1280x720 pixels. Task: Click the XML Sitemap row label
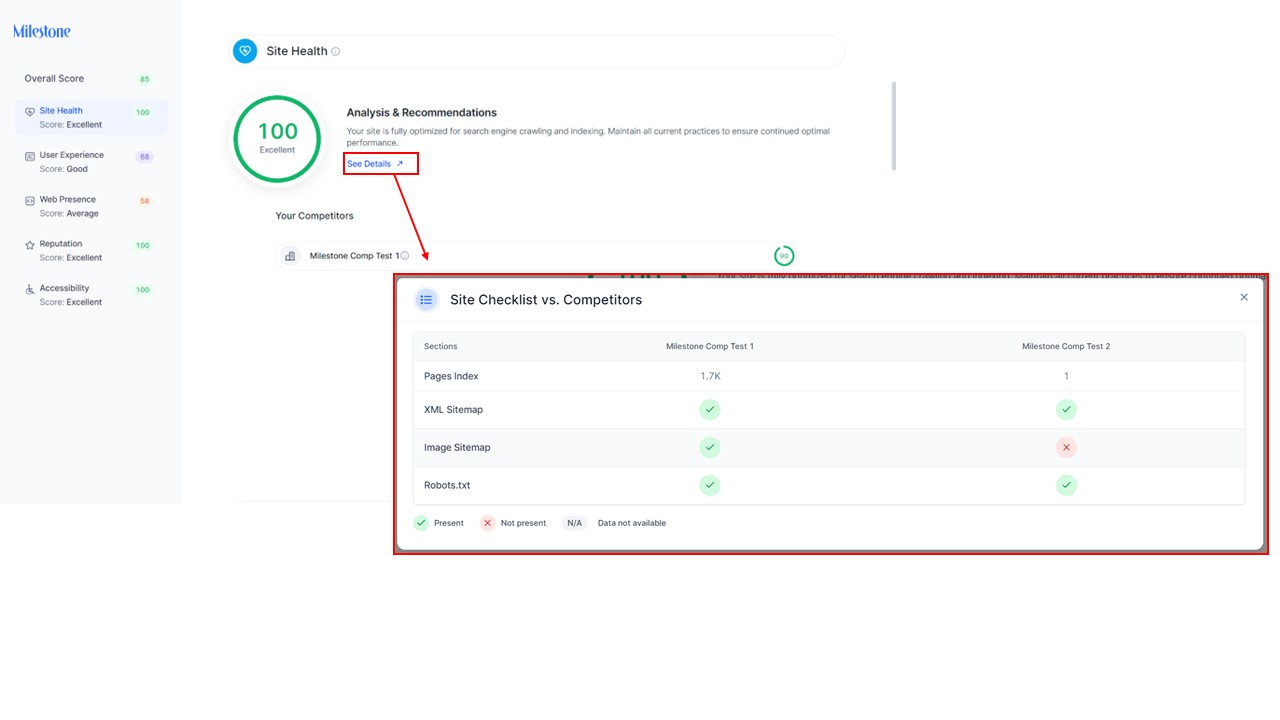click(453, 409)
